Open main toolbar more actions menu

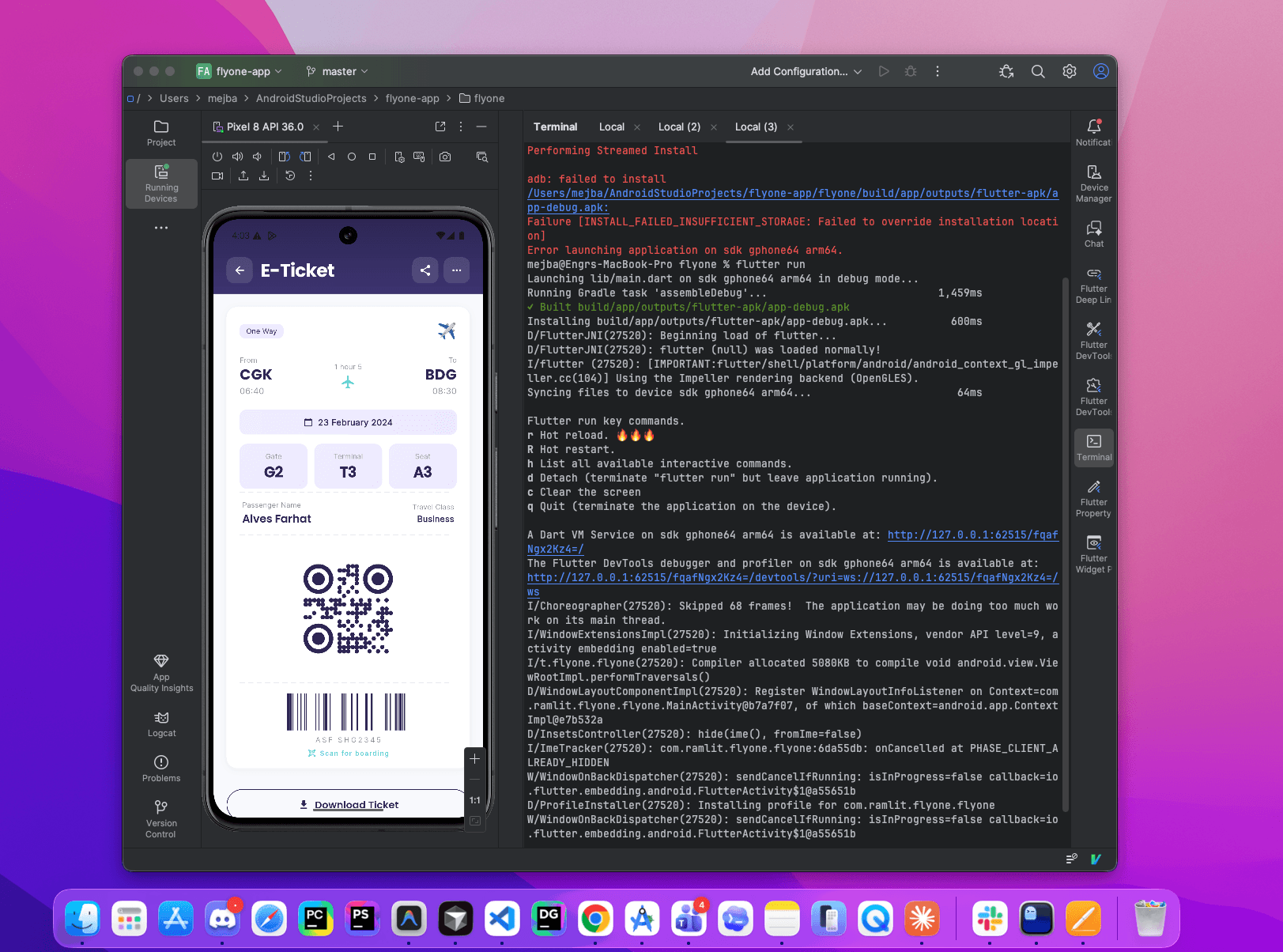(938, 71)
